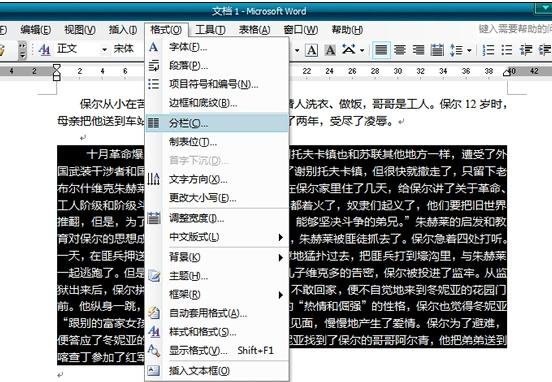Image resolution: width=552 pixels, height=382 pixels.
Task: Open the line spacing dropdown arrow
Action: pos(469,50)
